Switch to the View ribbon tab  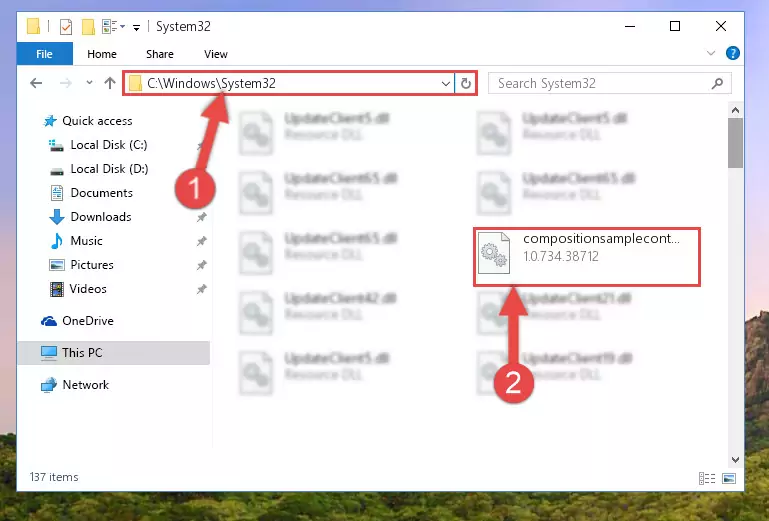click(216, 54)
